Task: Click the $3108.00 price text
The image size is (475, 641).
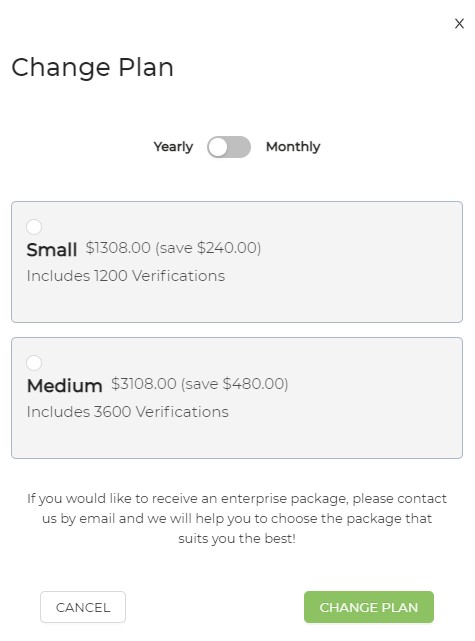Action: click(144, 384)
